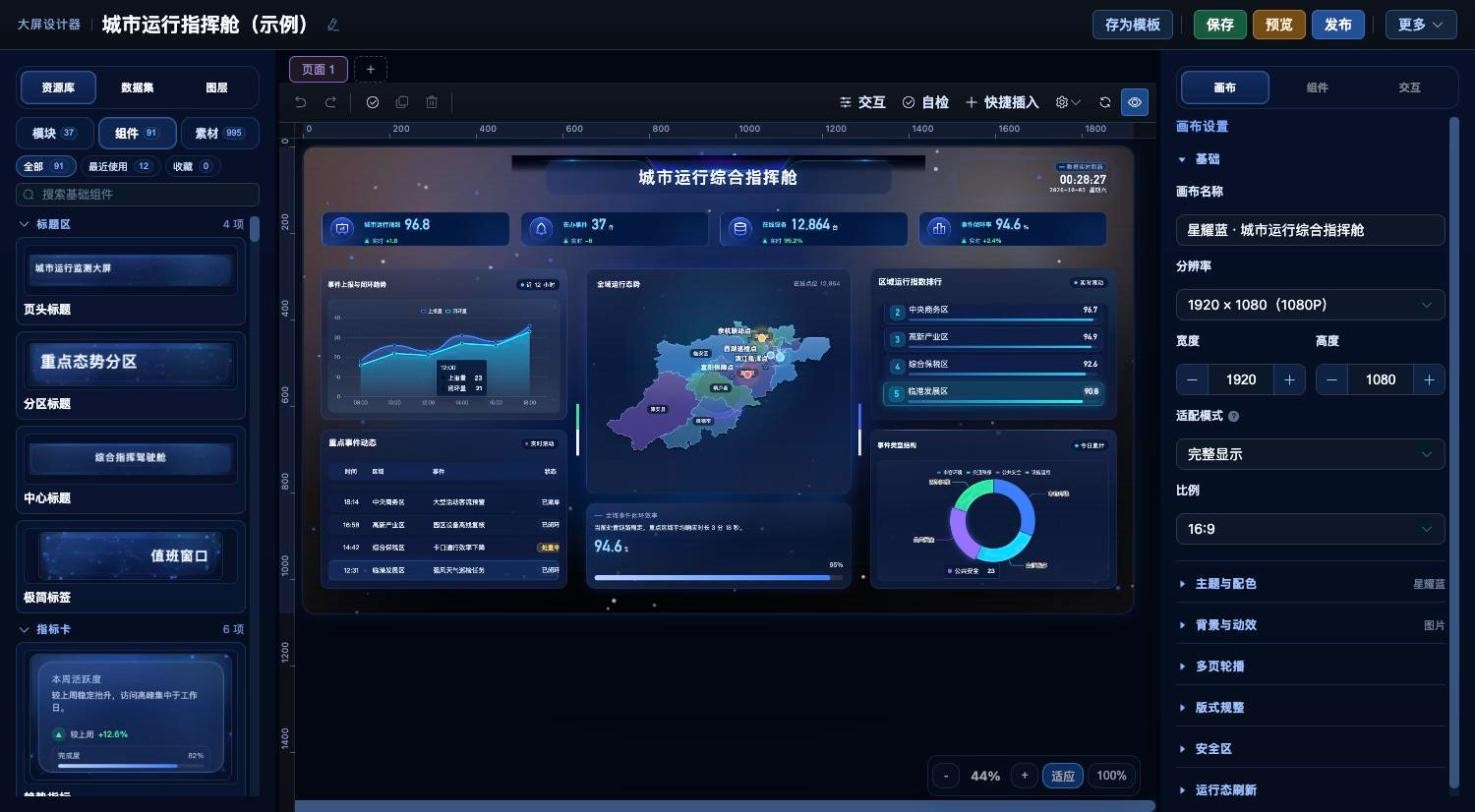Switch the resource type to 素材

(x=220, y=133)
